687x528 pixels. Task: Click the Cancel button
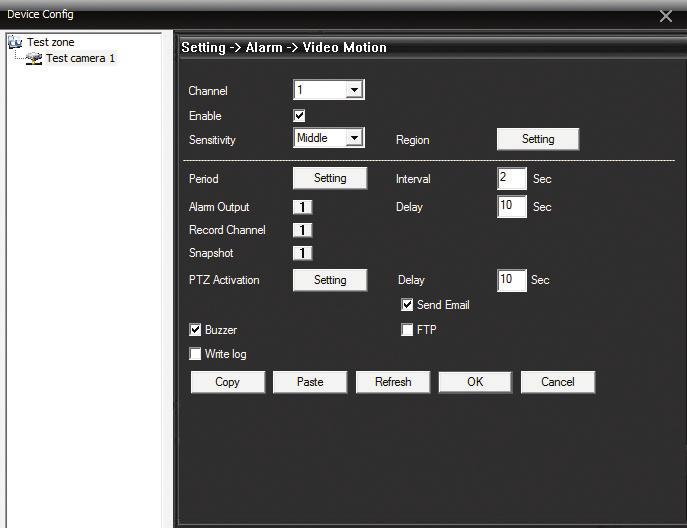[x=558, y=382]
